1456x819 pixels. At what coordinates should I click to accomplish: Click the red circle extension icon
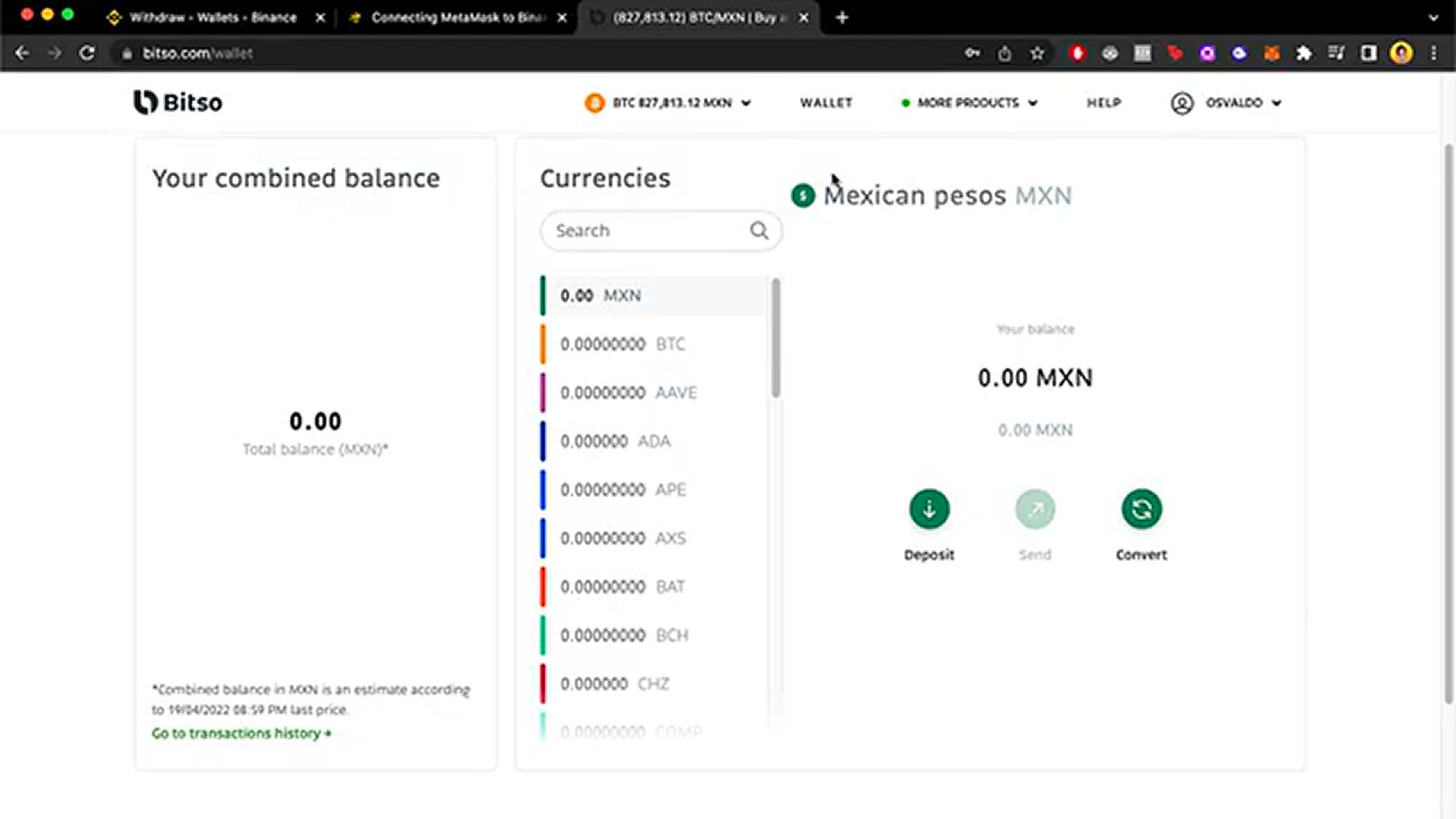pos(1078,53)
